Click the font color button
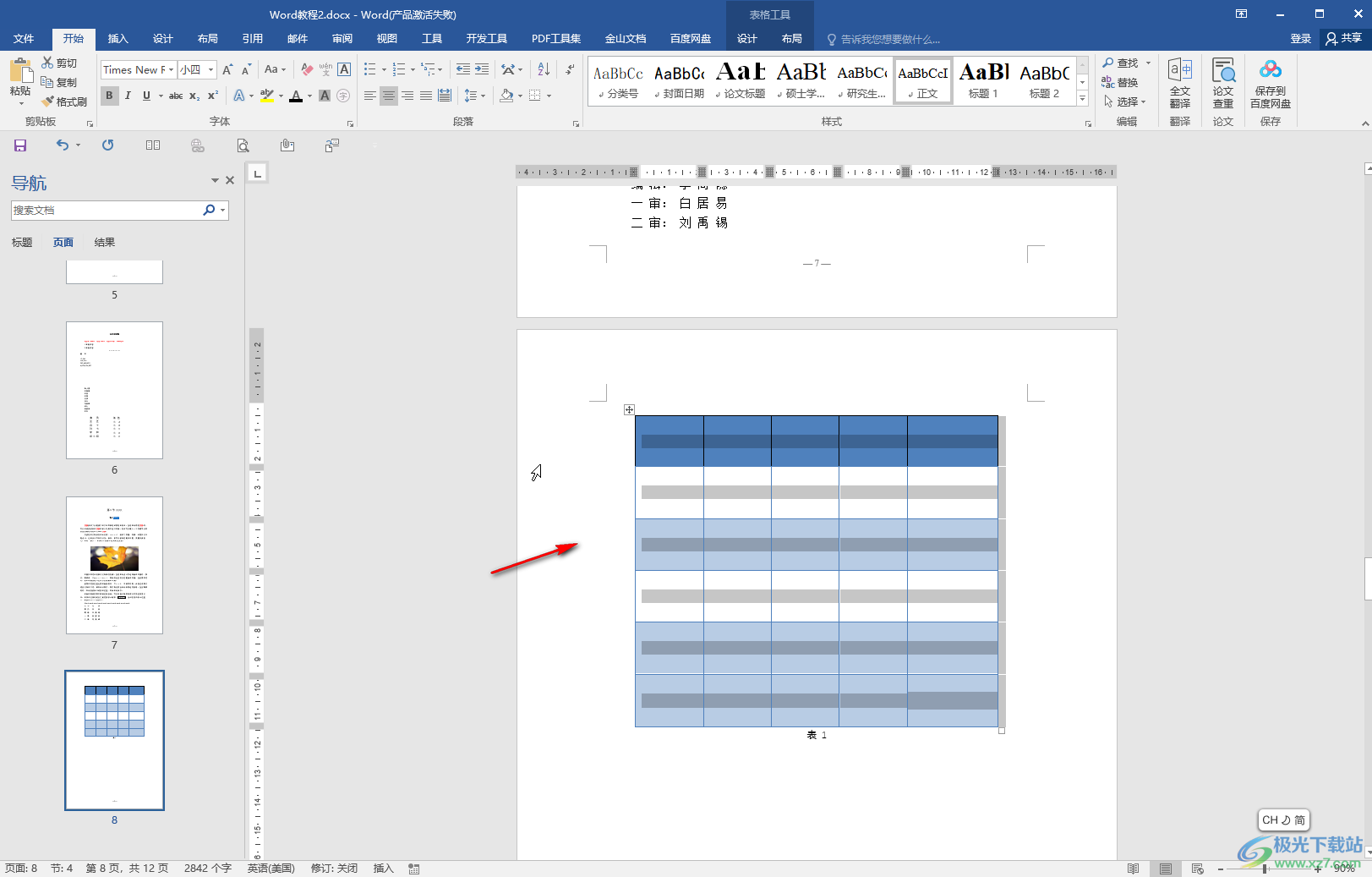The width and height of the screenshot is (1372, 877). pyautogui.click(x=295, y=96)
